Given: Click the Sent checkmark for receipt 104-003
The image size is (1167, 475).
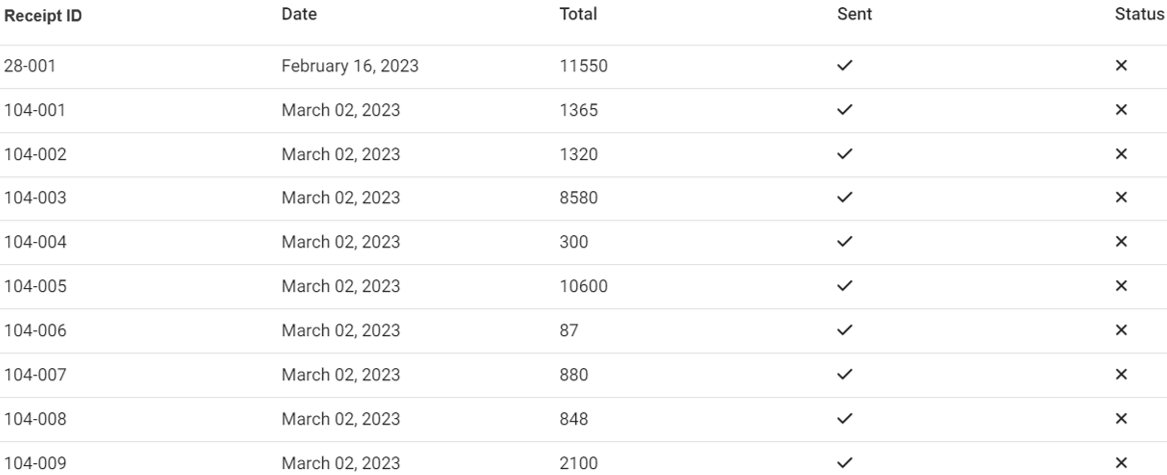Looking at the screenshot, I should point(845,198).
